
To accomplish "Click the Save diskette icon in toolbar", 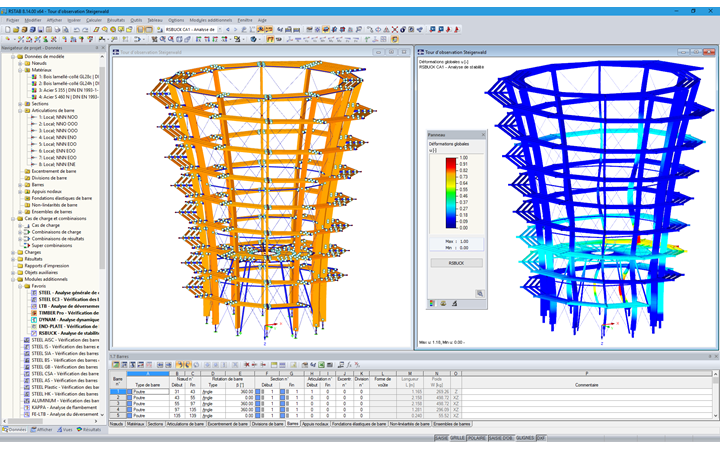I will click(41, 29).
